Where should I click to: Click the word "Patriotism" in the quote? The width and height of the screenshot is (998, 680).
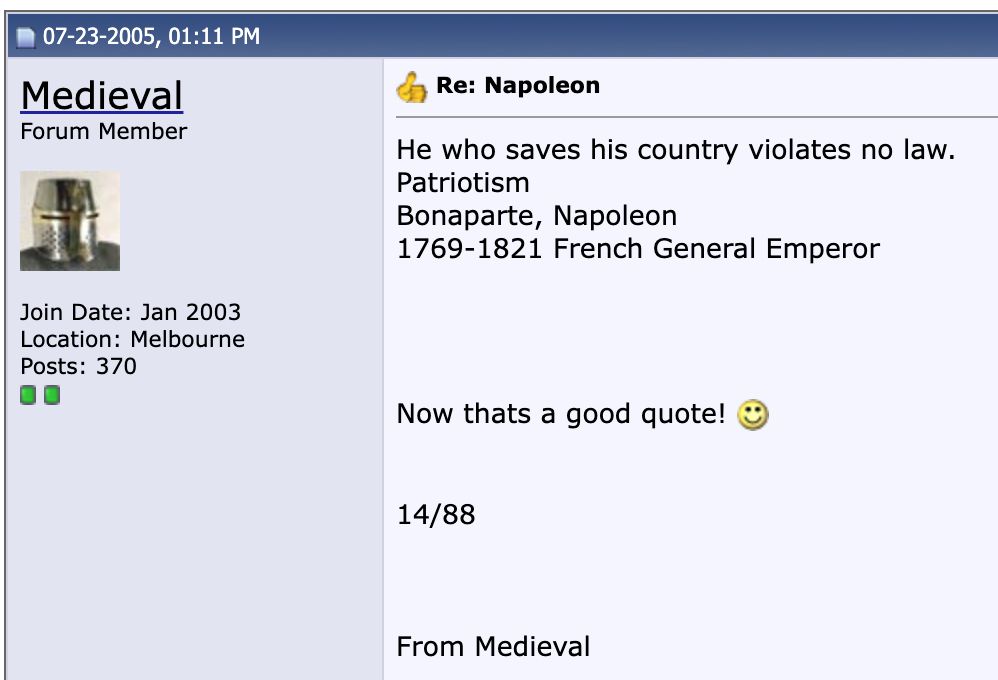click(448, 182)
